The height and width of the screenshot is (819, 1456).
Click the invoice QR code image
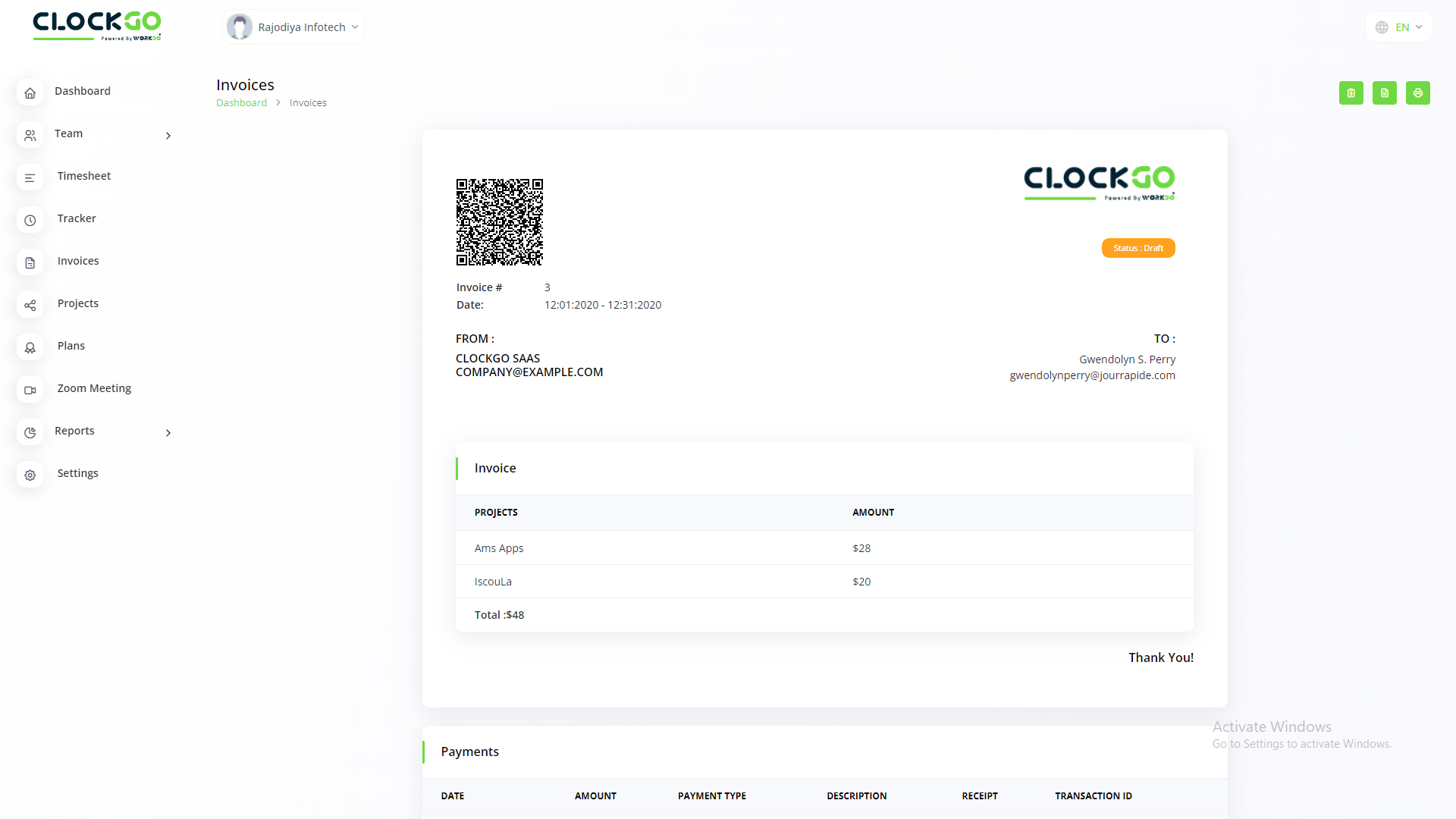pos(499,222)
